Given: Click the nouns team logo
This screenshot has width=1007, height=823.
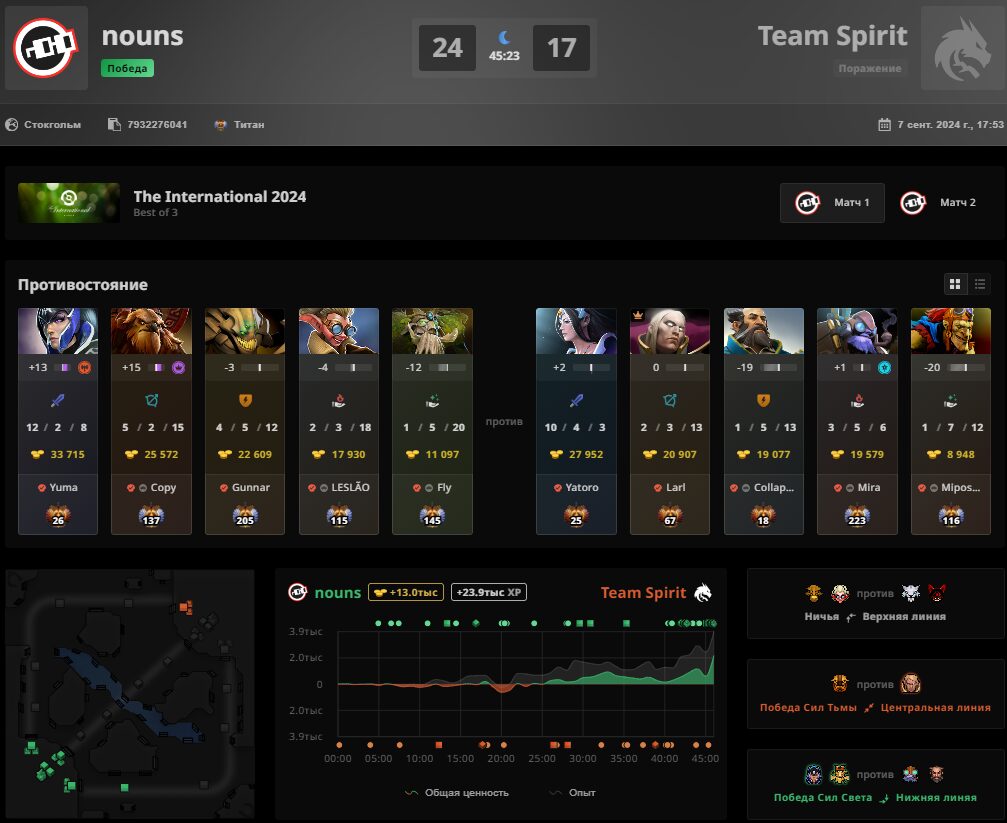Looking at the screenshot, I should point(46,48).
